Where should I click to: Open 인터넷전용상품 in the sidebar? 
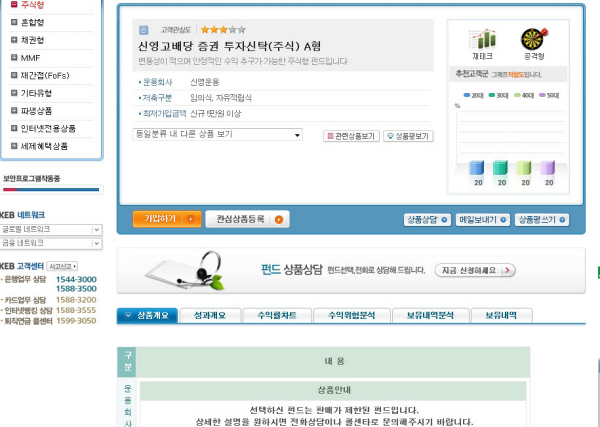(48, 128)
